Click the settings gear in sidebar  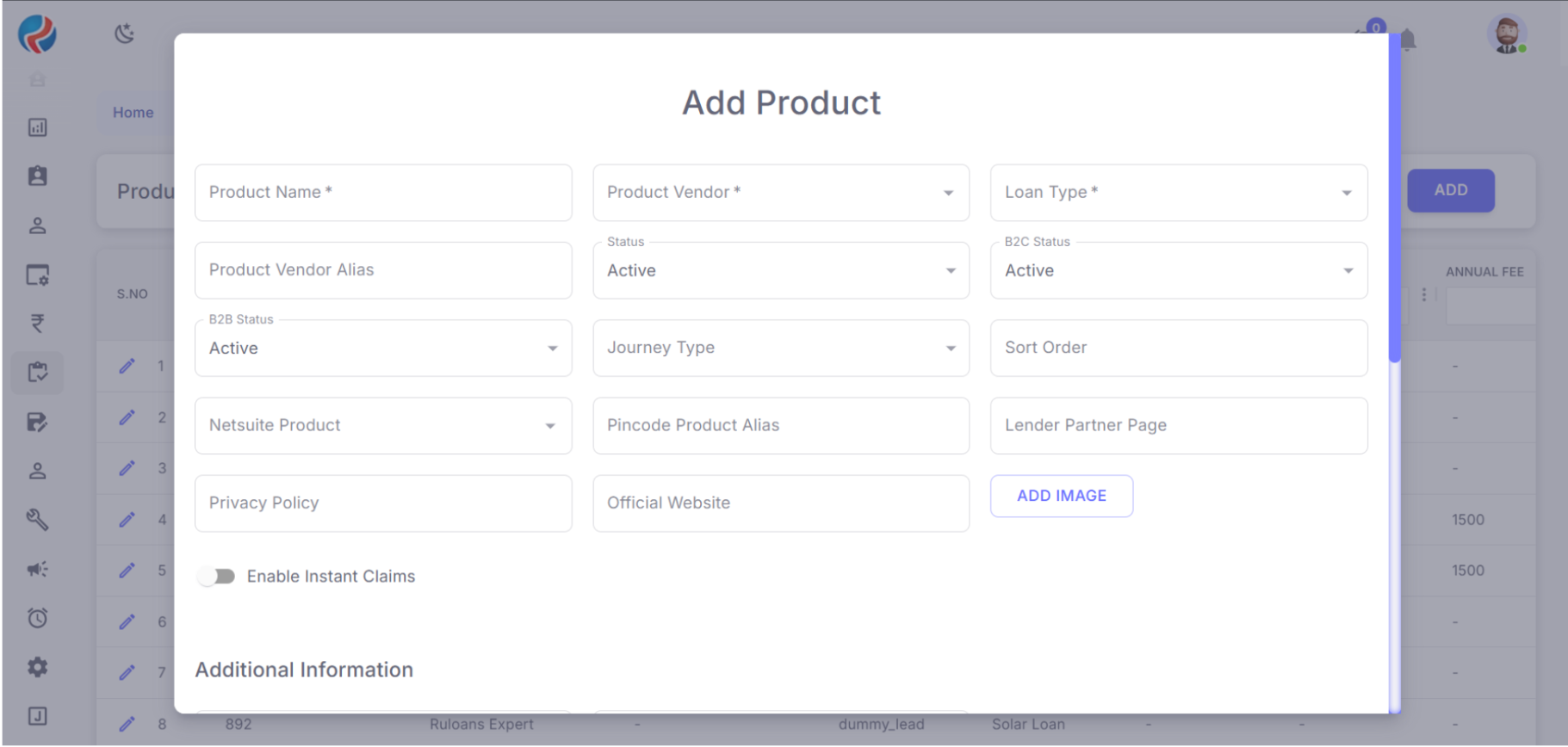(37, 667)
